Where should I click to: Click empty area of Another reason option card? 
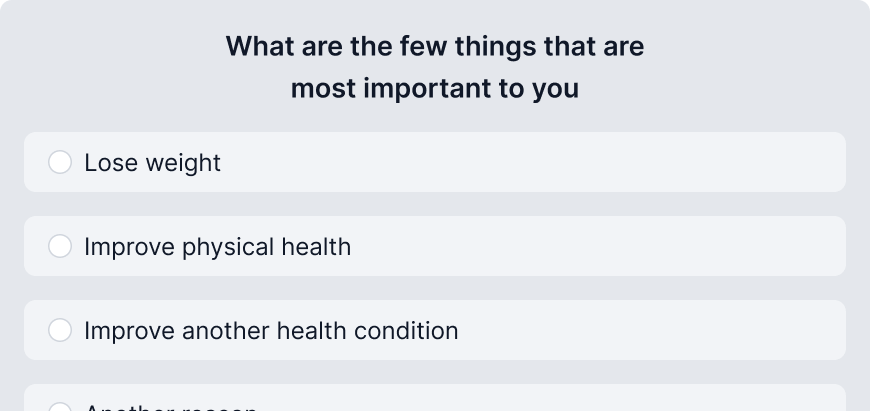coord(549,398)
